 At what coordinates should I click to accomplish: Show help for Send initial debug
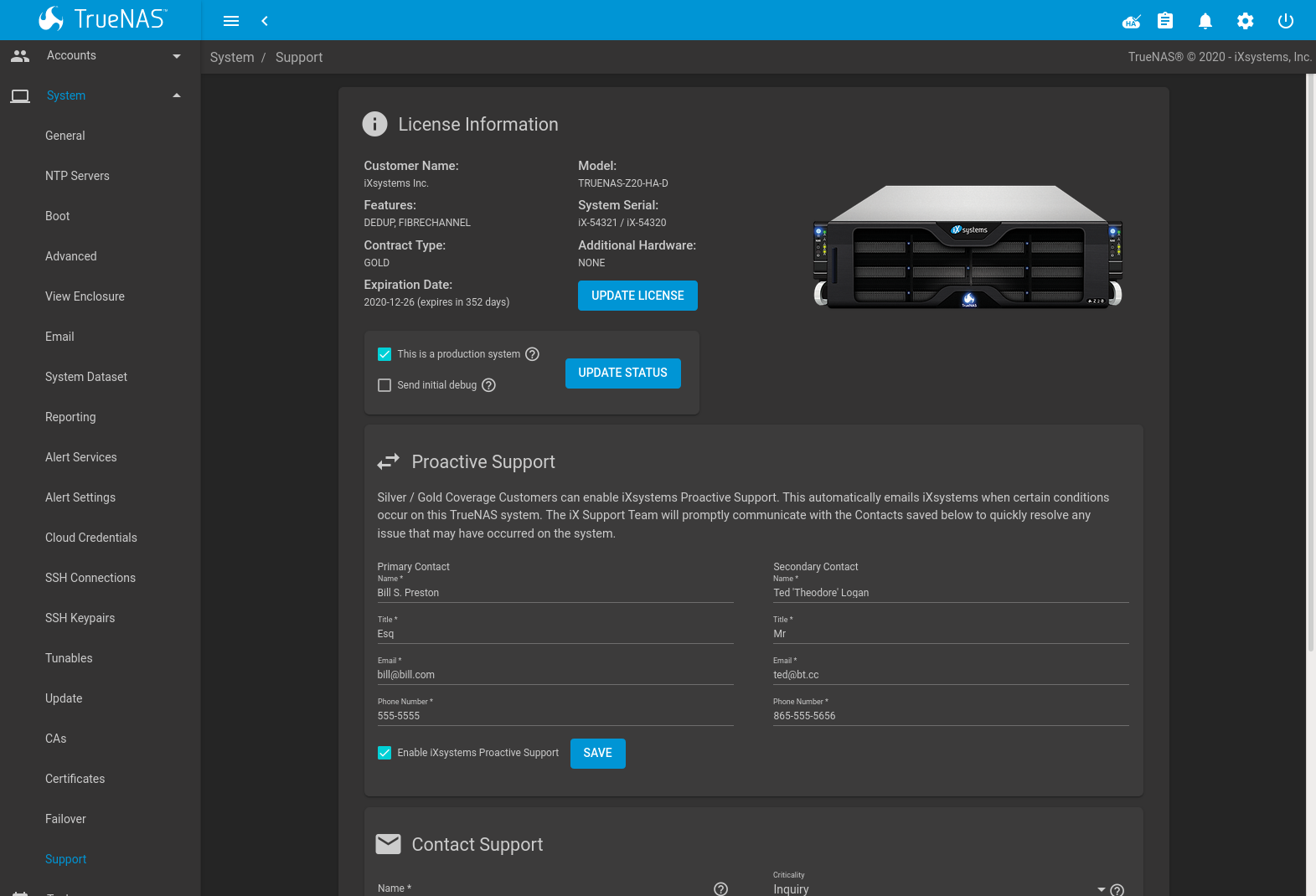pos(488,385)
